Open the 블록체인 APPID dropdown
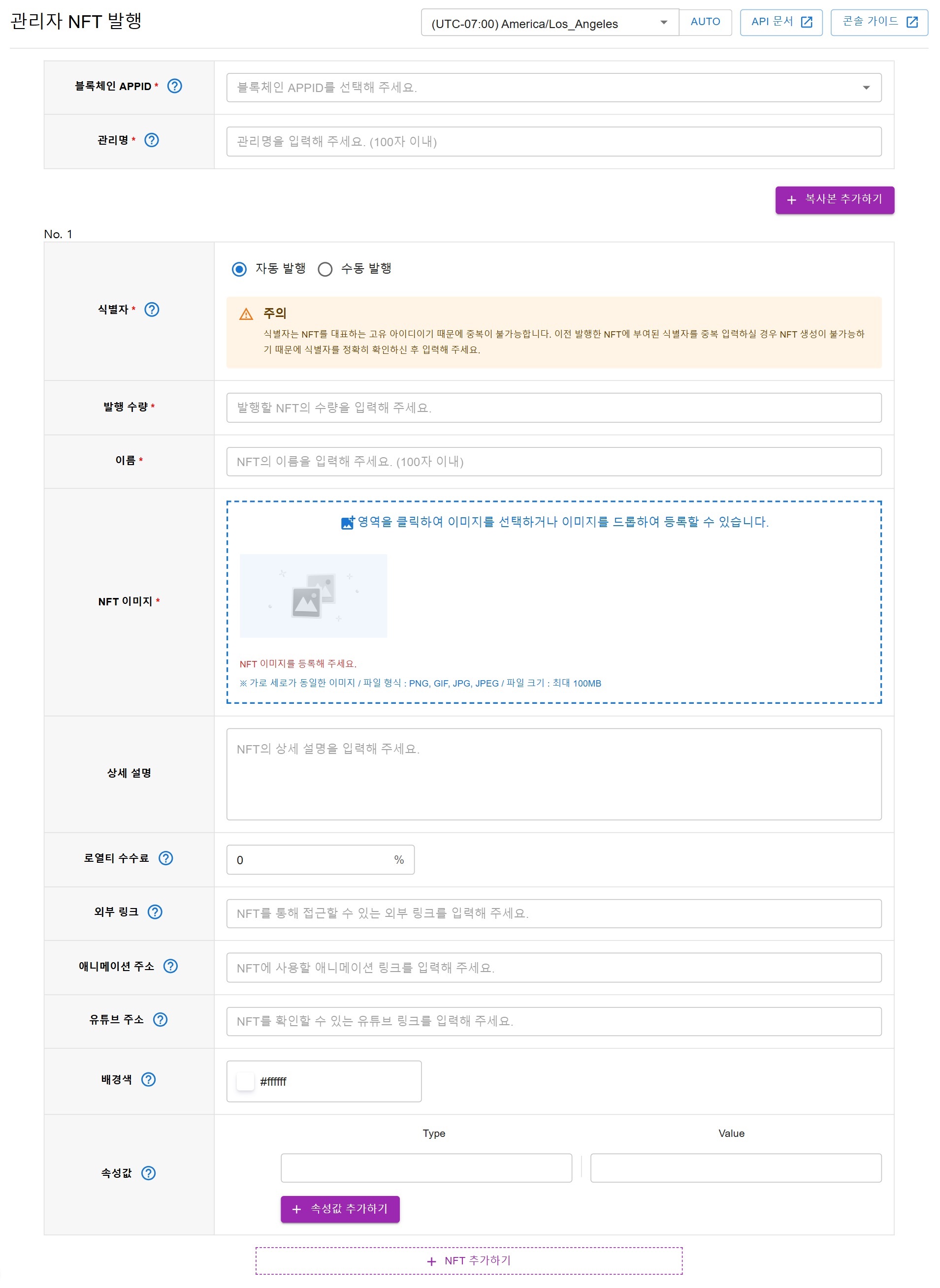This screenshot has height=1288, width=940. pyautogui.click(x=553, y=88)
